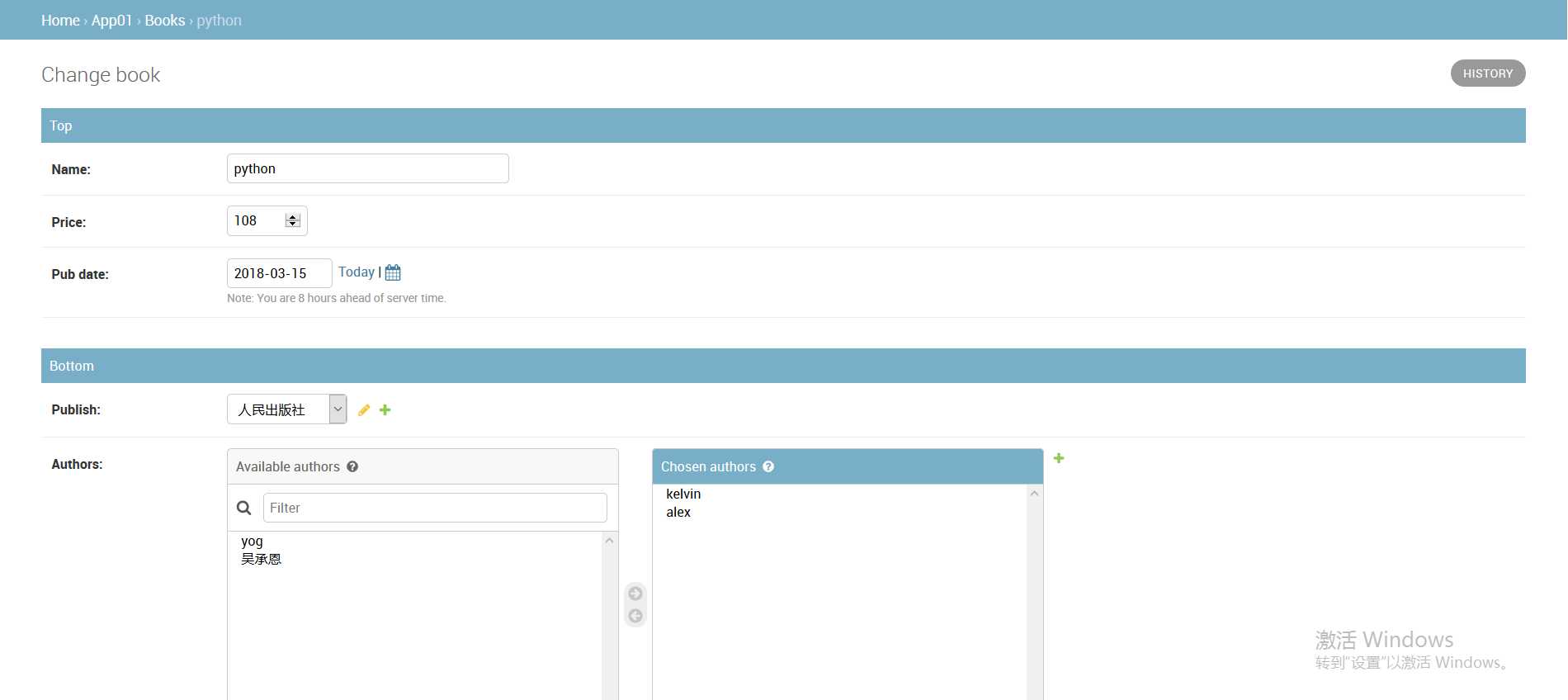Image resolution: width=1568 pixels, height=700 pixels.
Task: Select available author 吴承恩
Action: 261,559
